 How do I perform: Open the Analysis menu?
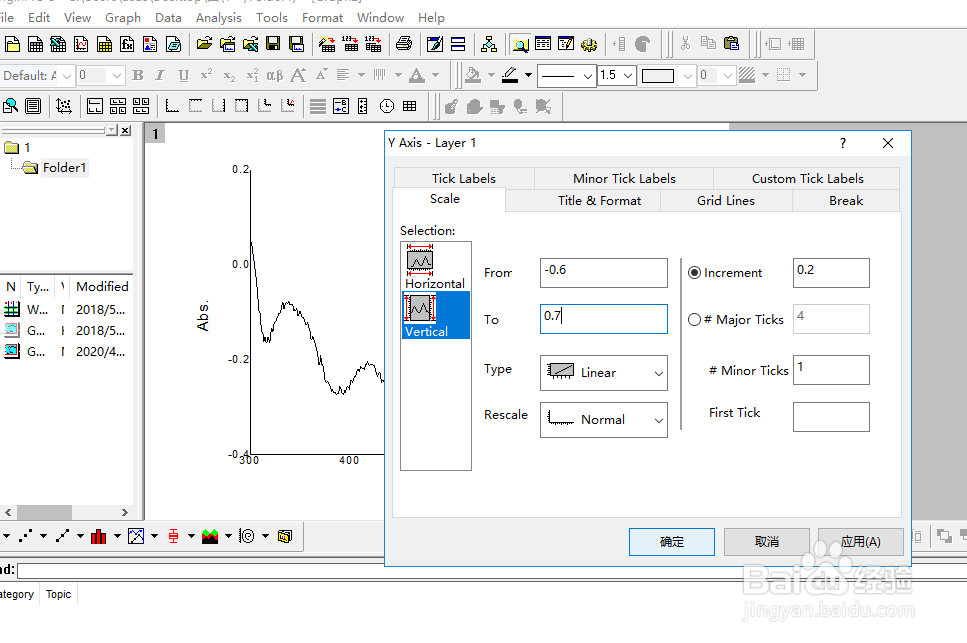218,18
